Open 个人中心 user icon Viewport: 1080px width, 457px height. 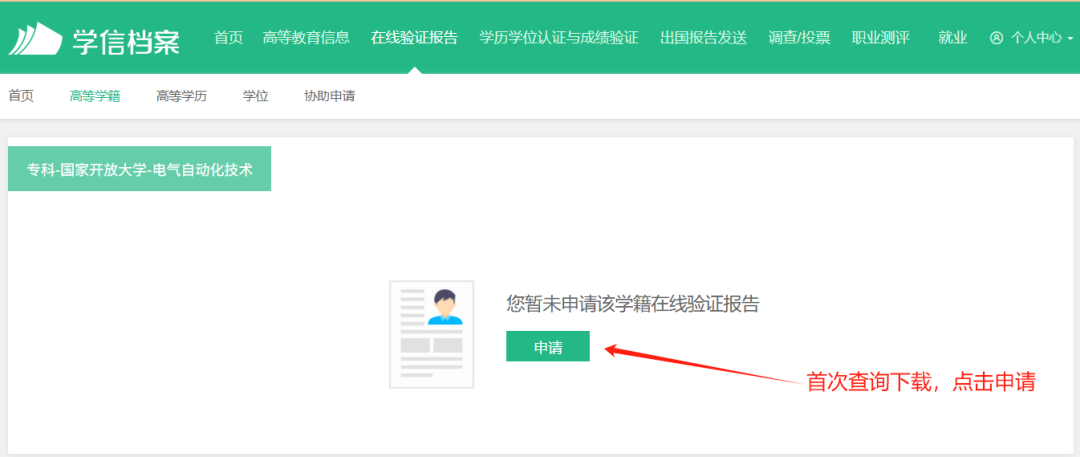(995, 38)
